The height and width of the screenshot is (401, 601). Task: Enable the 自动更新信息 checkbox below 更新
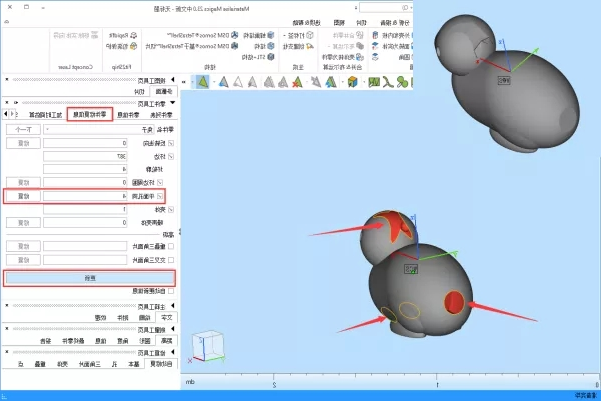point(171,291)
